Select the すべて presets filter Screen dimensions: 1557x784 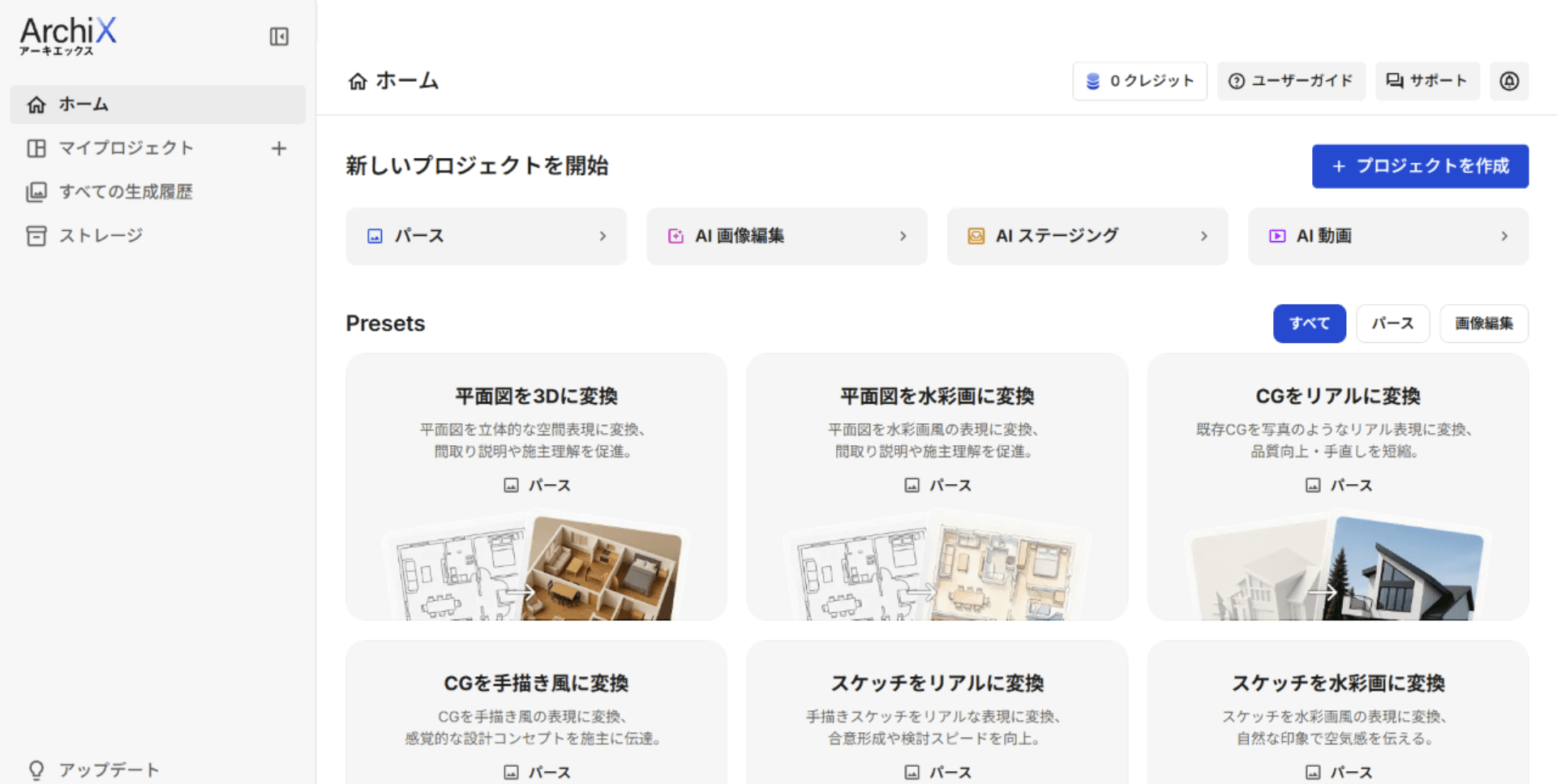(1310, 323)
